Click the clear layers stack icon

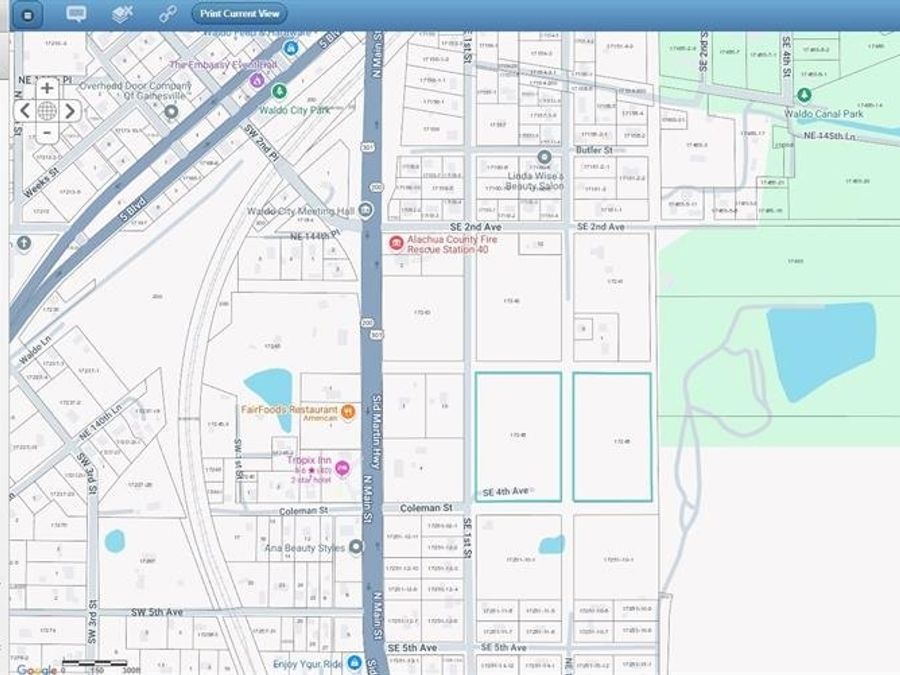point(122,14)
